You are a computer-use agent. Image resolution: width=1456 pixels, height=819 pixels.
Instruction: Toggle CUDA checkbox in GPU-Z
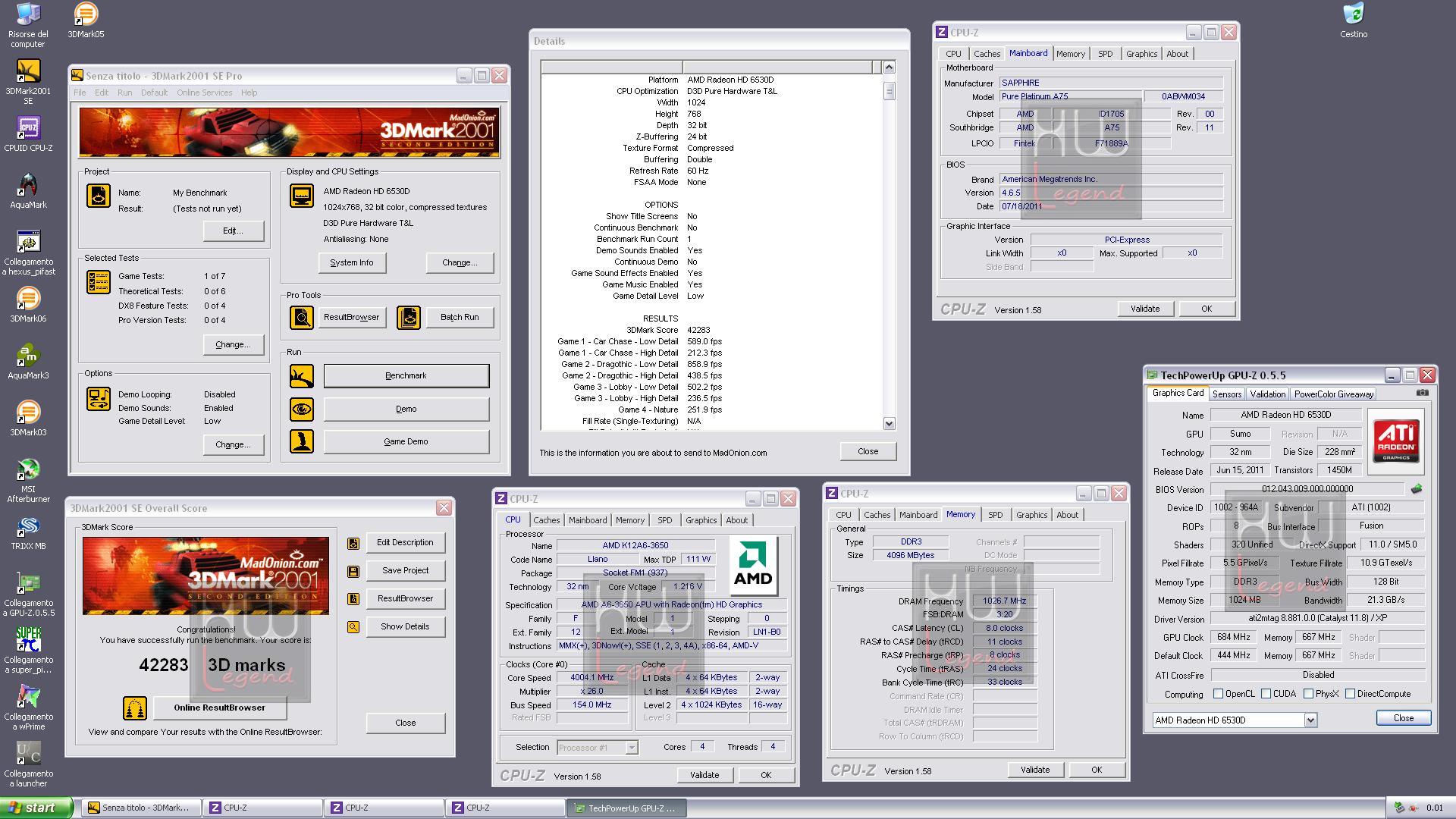click(1266, 694)
